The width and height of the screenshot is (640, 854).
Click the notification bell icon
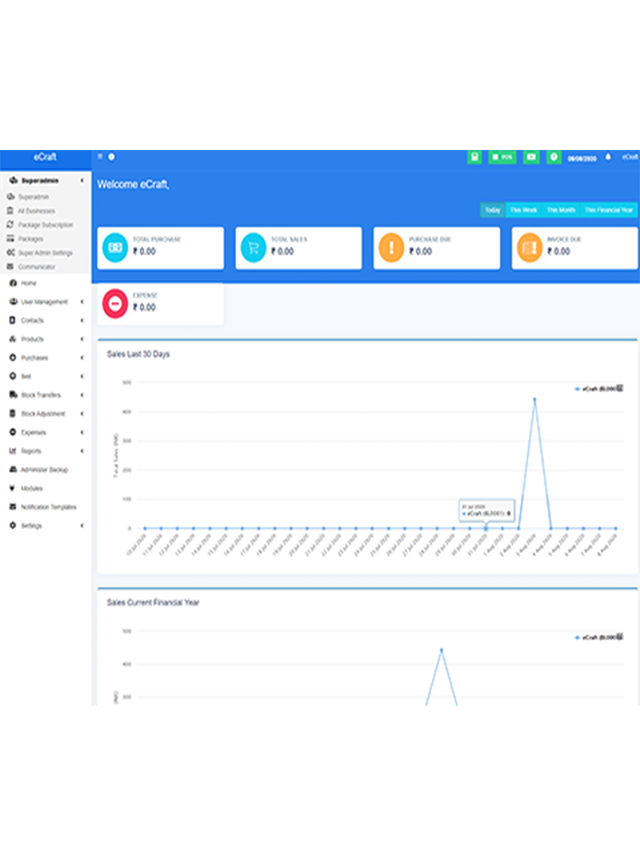point(607,157)
